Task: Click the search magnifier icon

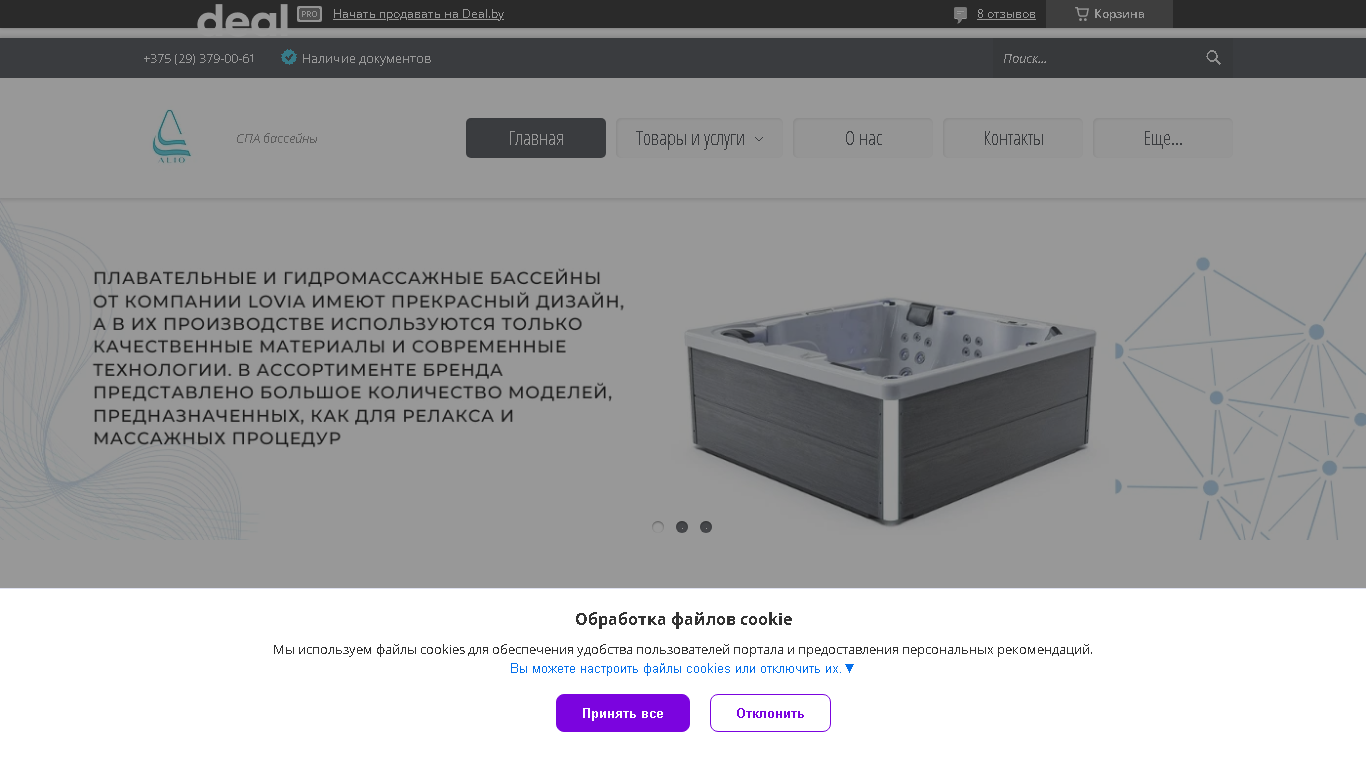Action: 1213,58
